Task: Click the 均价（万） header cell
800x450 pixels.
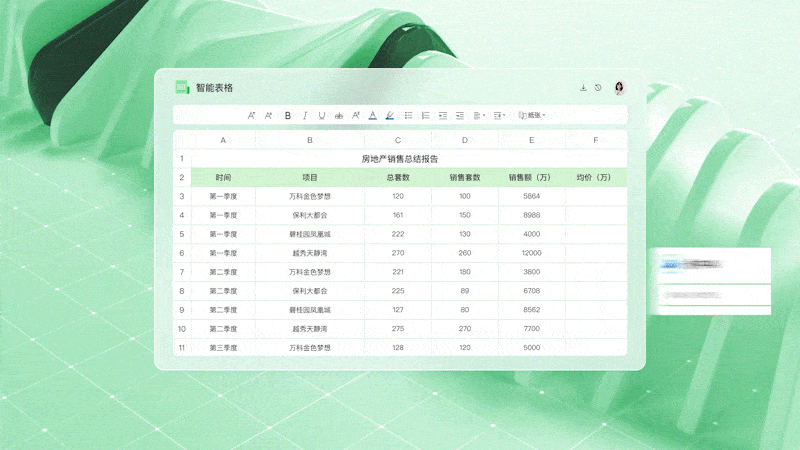Action: 595,178
